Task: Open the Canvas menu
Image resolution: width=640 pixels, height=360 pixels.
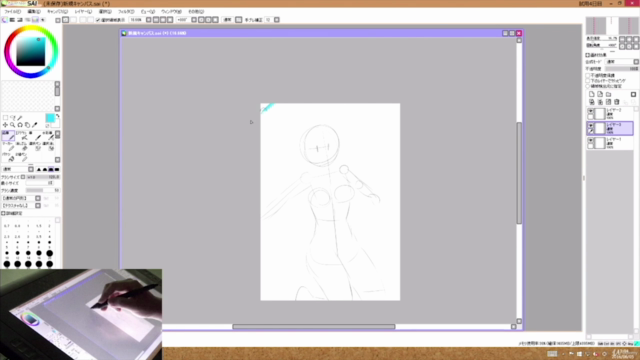Action: (x=57, y=11)
